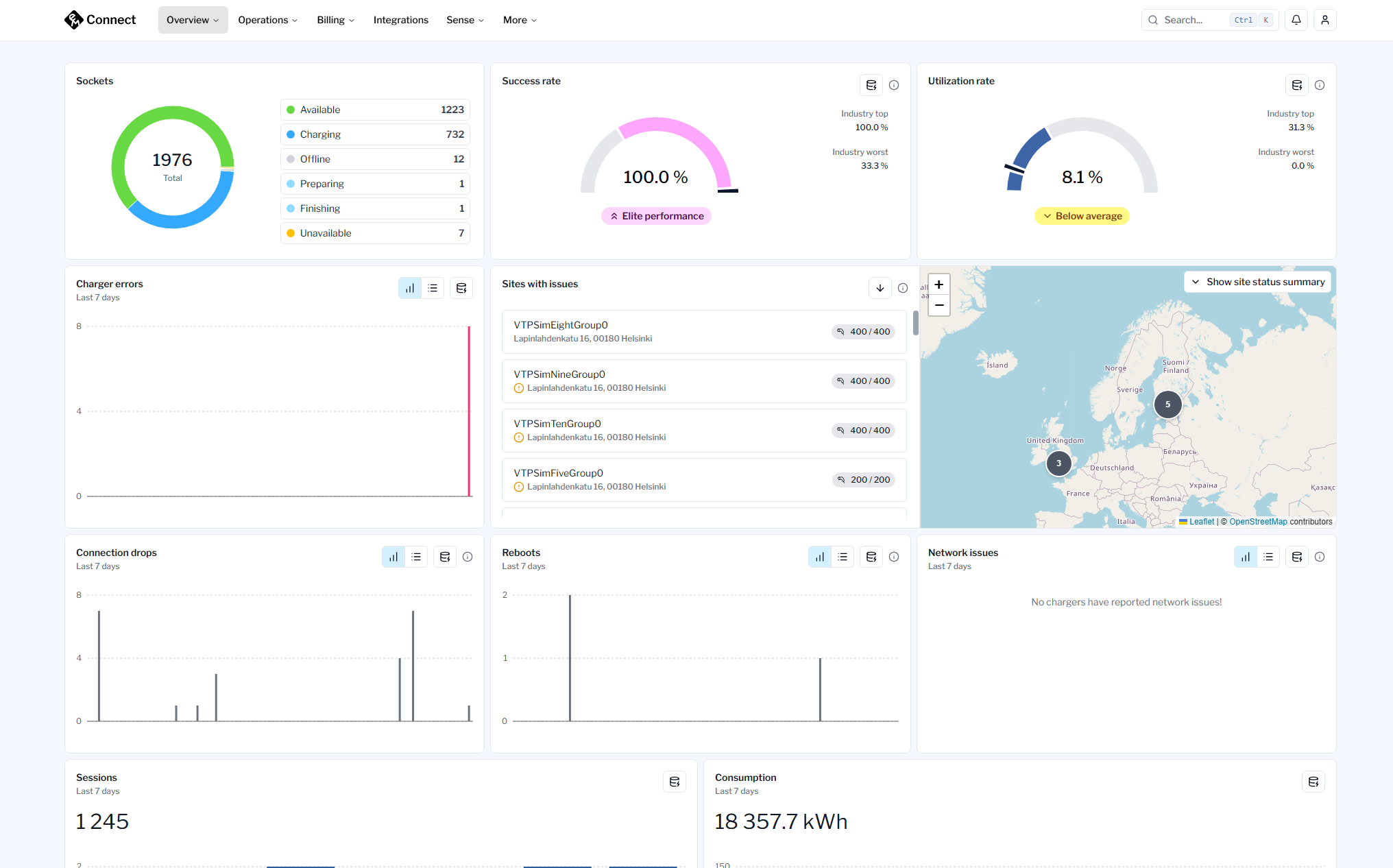Expand Show site status summary
Screen dimensions: 1393x868
[1257, 282]
